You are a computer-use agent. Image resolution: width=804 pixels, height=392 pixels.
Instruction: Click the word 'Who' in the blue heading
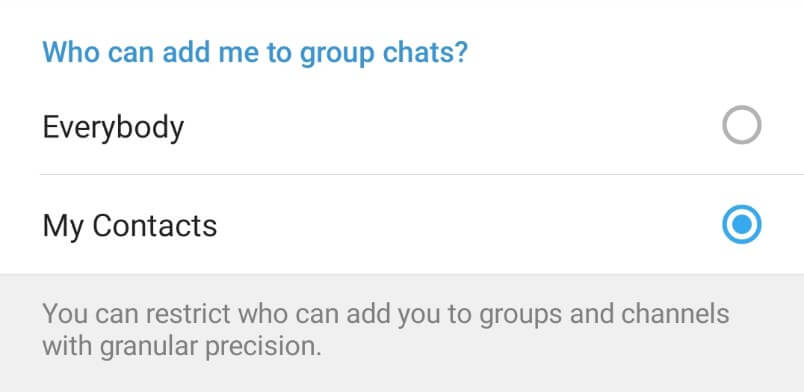[x=71, y=51]
